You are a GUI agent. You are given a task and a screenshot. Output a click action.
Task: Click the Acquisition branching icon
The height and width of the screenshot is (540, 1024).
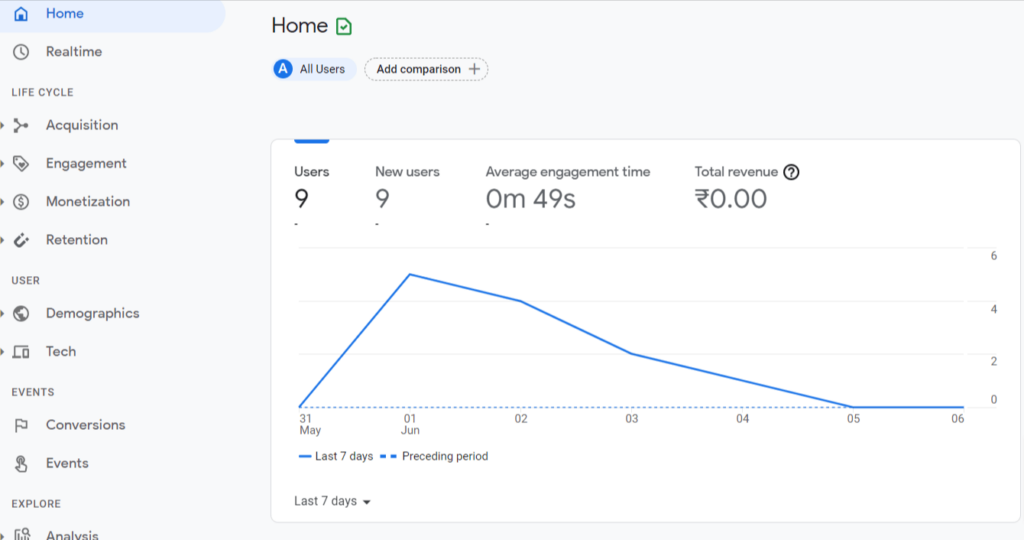[x=21, y=125]
